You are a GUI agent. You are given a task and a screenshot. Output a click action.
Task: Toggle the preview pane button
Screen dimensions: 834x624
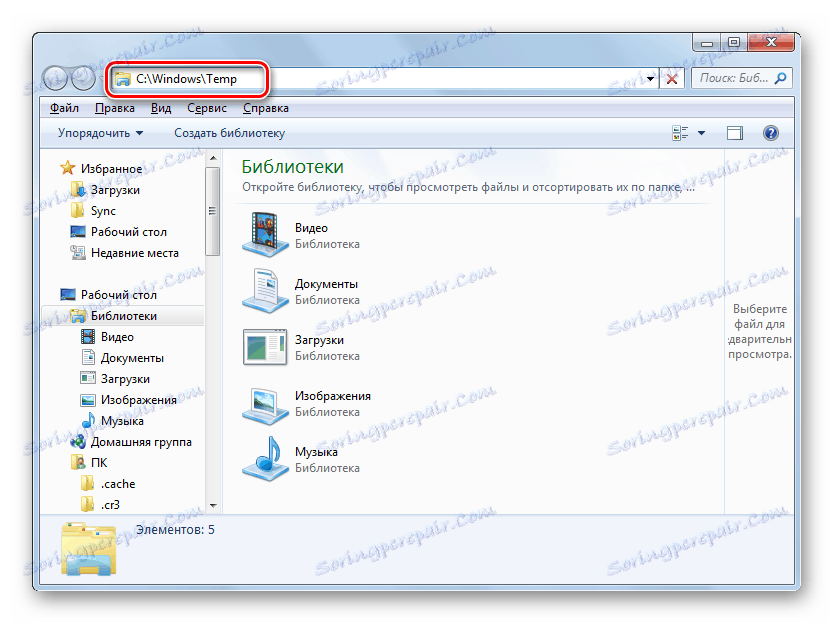tap(735, 133)
